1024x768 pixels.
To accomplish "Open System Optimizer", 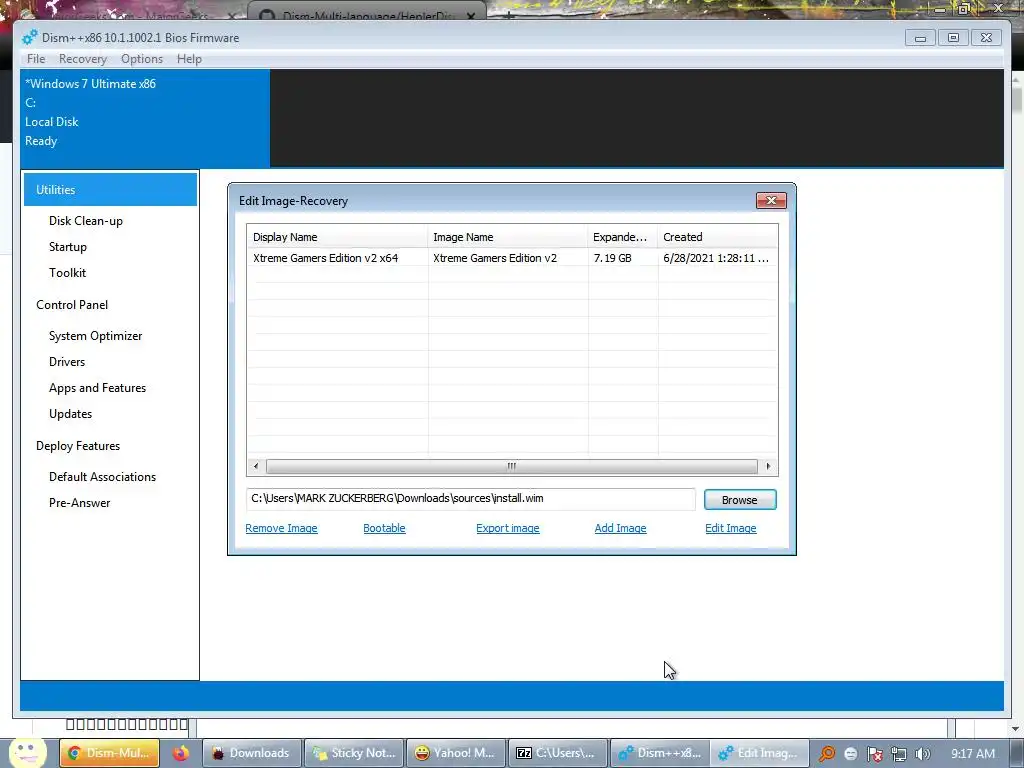I will [95, 336].
